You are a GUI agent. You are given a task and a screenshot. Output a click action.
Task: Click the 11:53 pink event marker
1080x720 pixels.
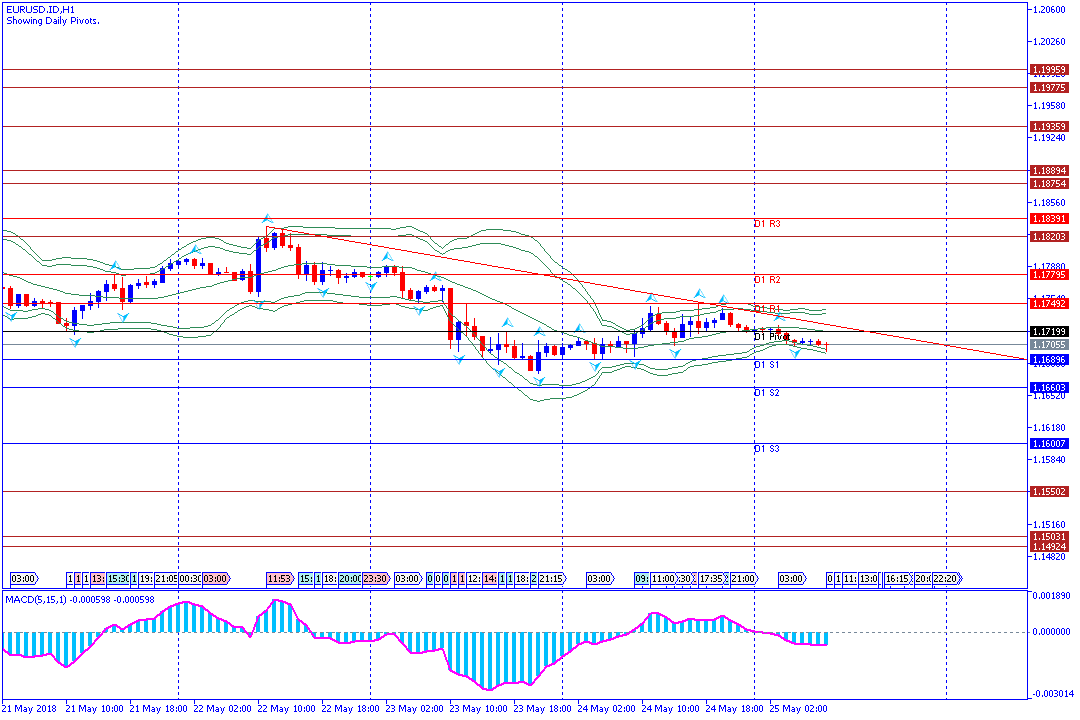279,579
